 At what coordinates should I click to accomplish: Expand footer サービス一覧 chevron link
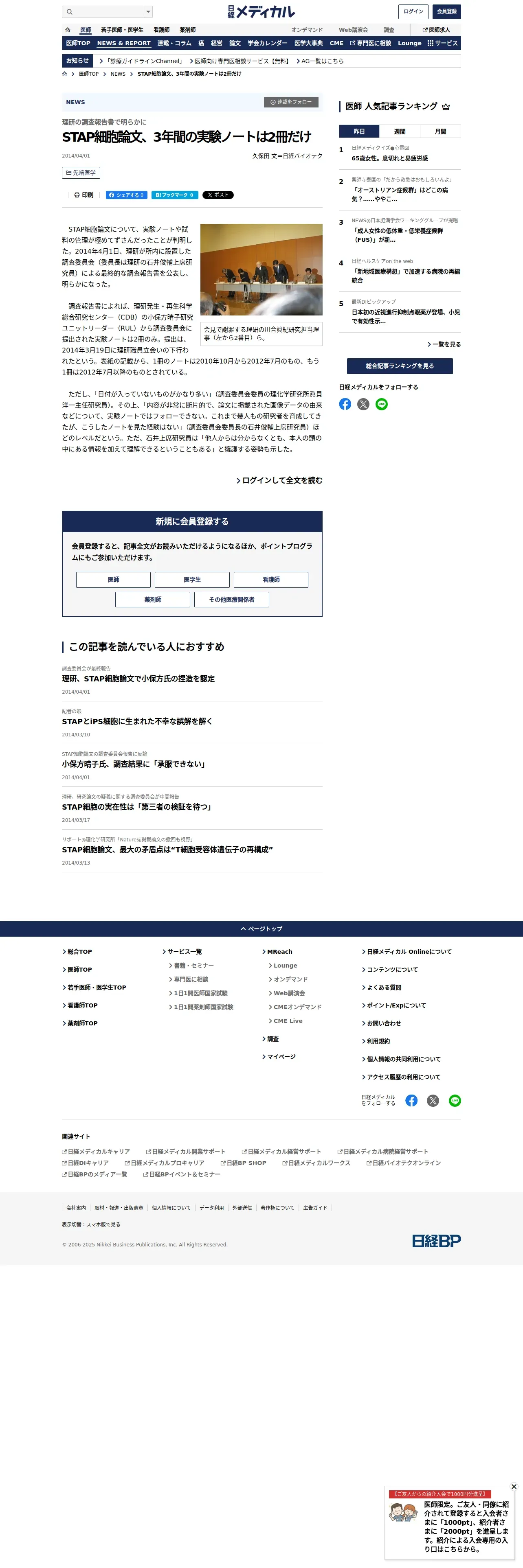(x=182, y=952)
